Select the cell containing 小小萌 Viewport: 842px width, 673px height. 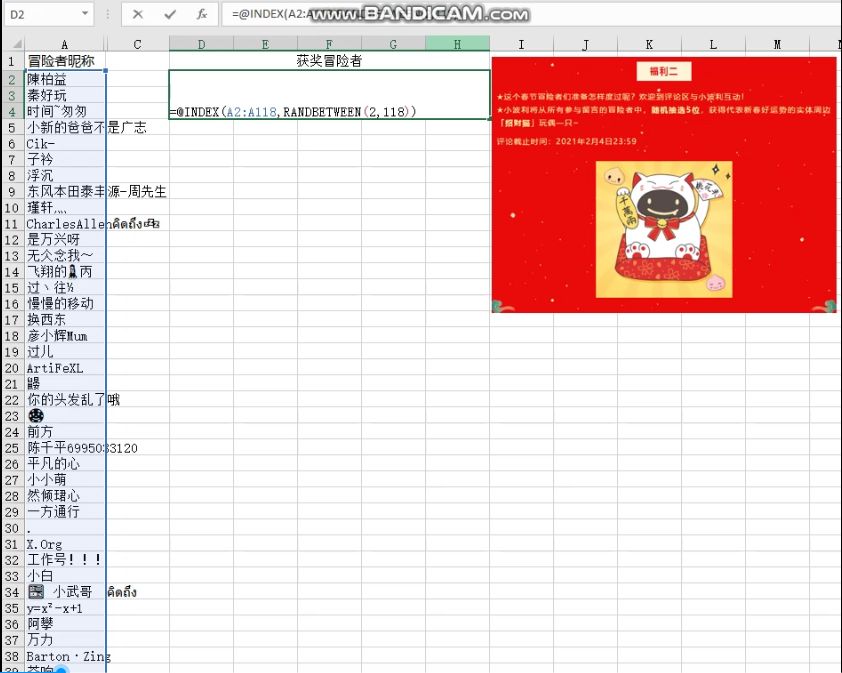[64, 480]
